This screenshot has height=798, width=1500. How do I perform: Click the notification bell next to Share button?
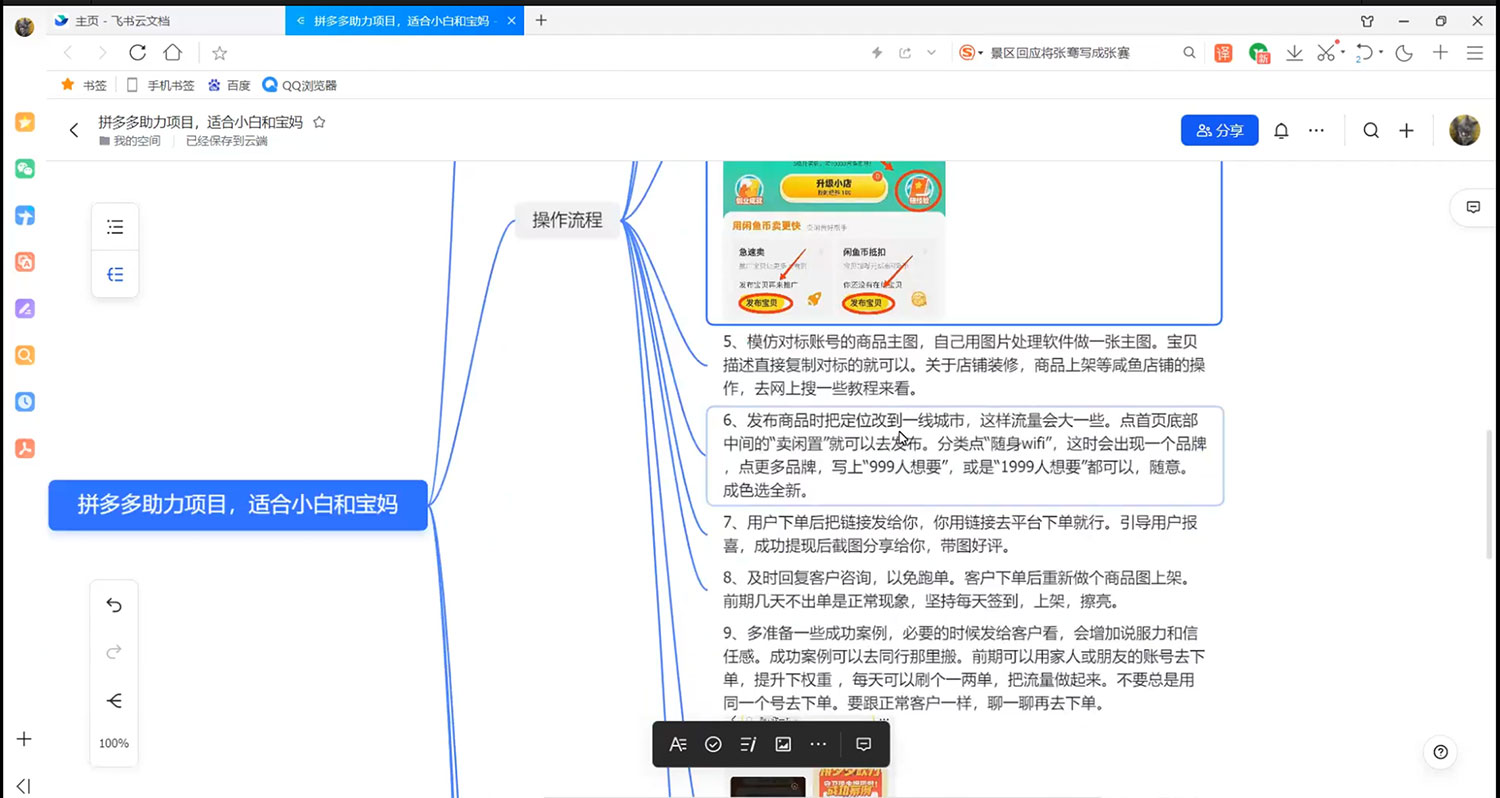coord(1281,130)
